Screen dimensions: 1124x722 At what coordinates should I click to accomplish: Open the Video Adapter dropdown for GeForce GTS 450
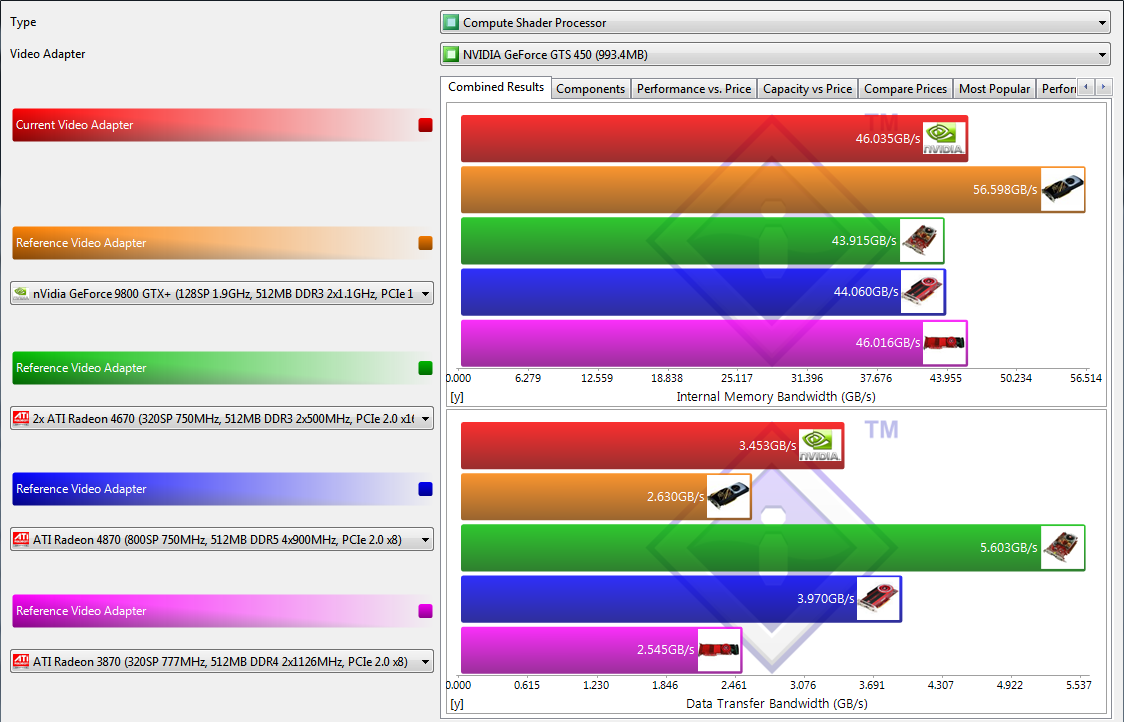(775, 54)
